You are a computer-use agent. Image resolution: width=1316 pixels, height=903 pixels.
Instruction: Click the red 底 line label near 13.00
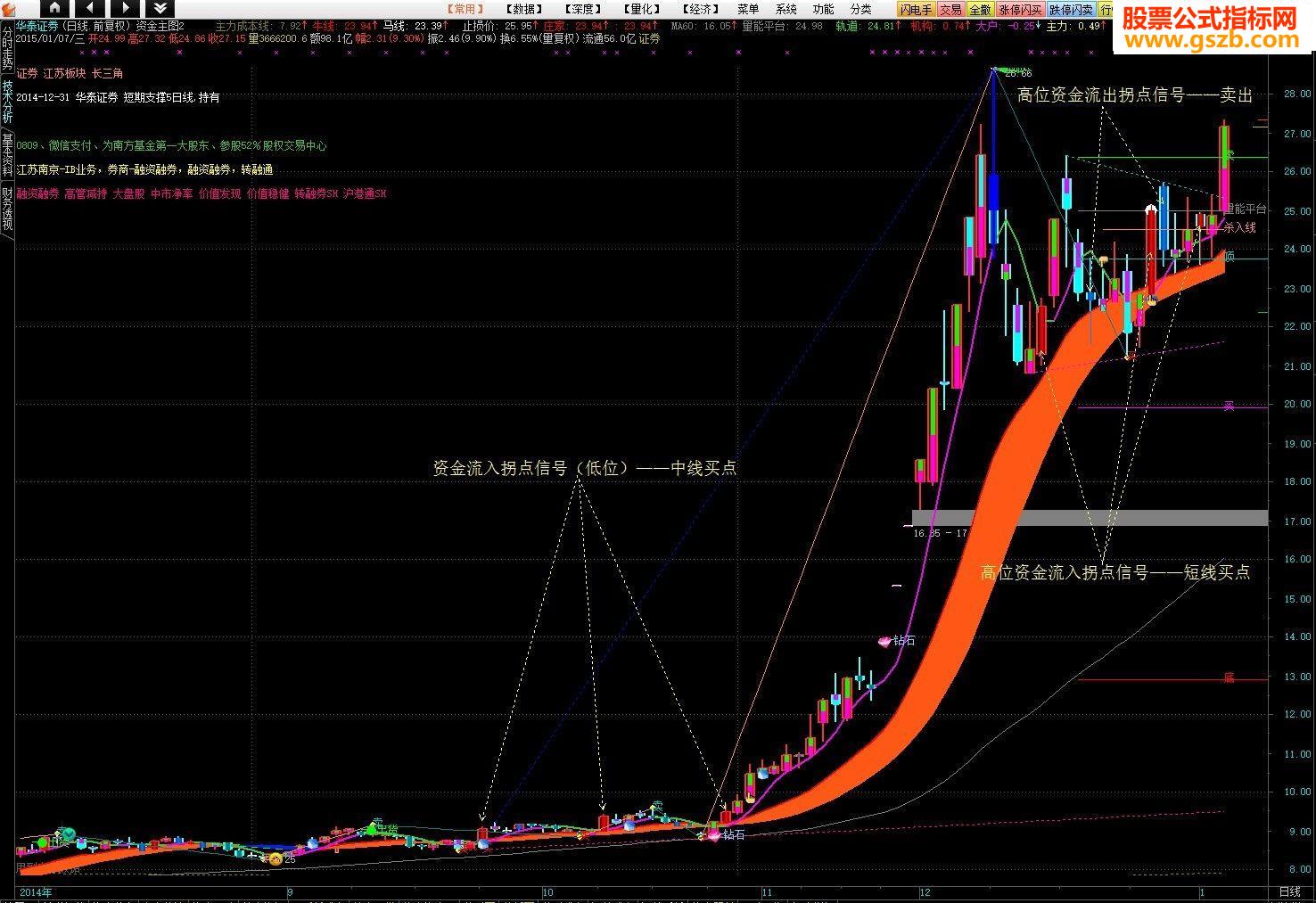click(1229, 678)
